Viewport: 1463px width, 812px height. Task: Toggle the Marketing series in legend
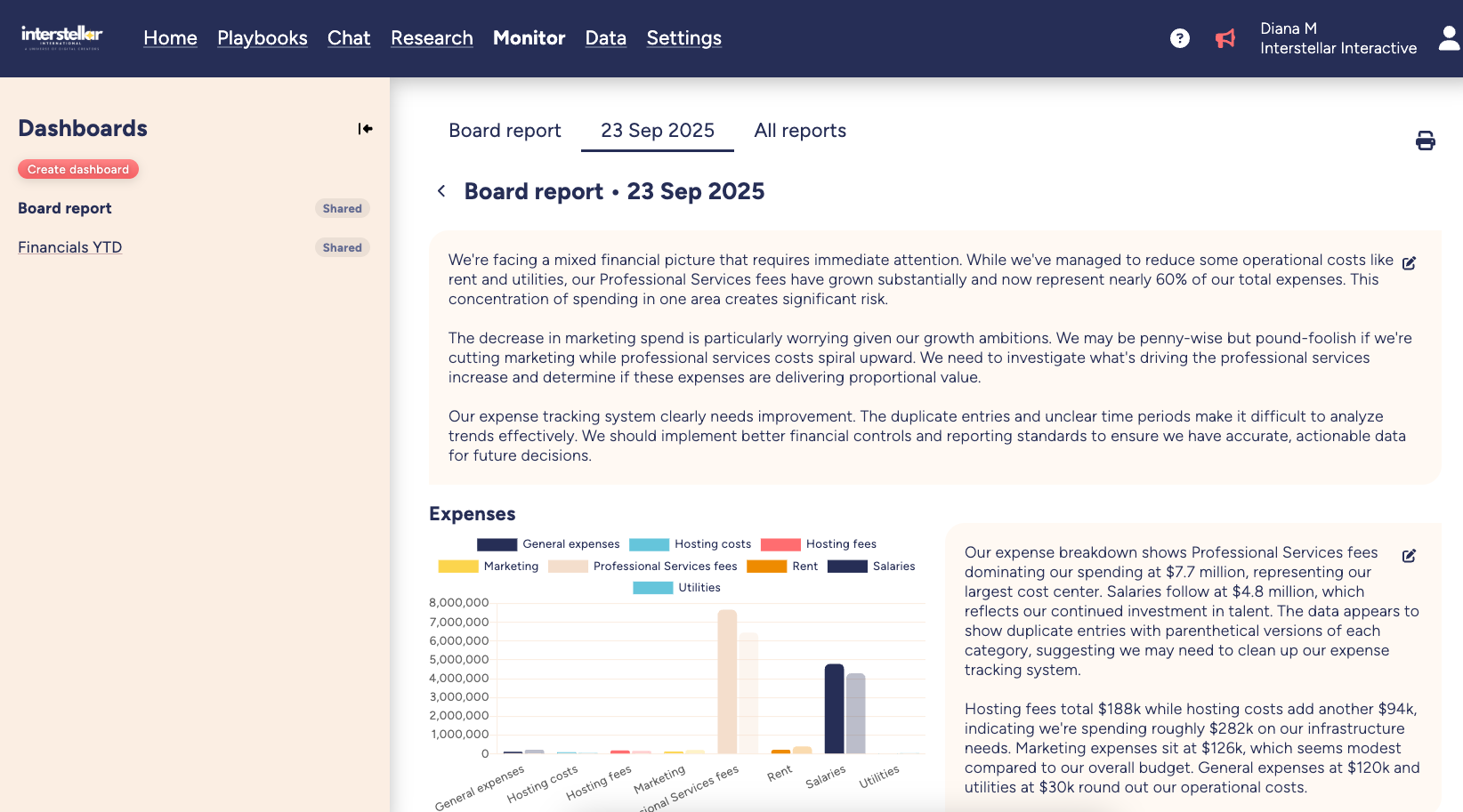click(489, 567)
